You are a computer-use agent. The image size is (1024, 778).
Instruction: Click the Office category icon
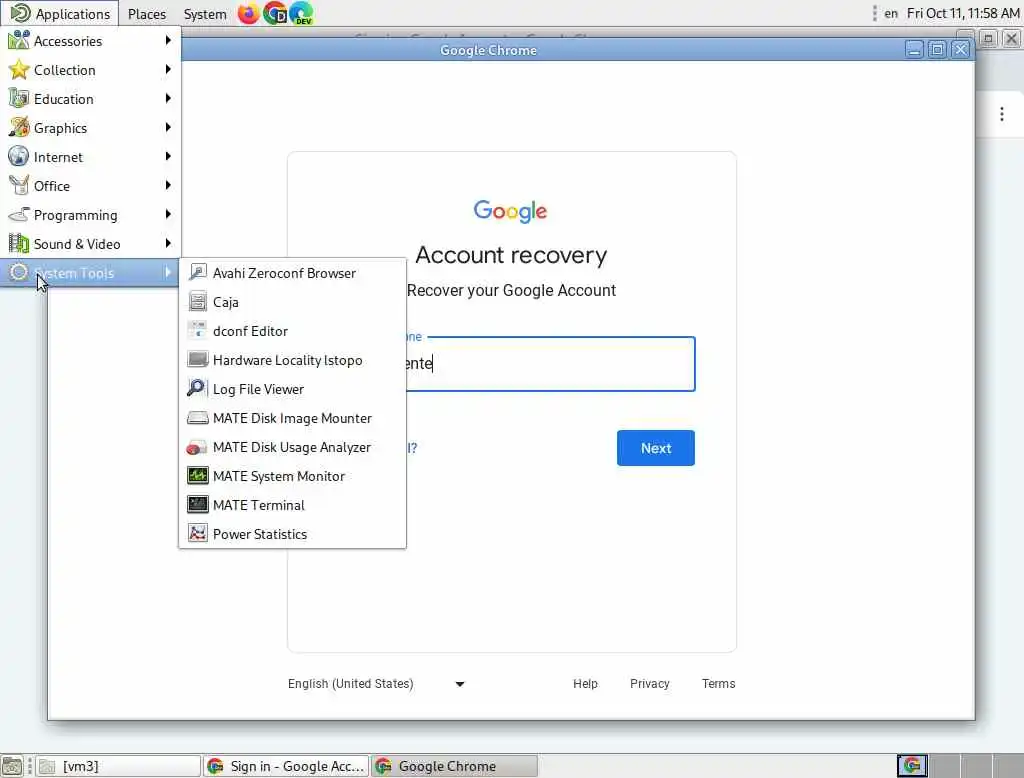click(18, 186)
